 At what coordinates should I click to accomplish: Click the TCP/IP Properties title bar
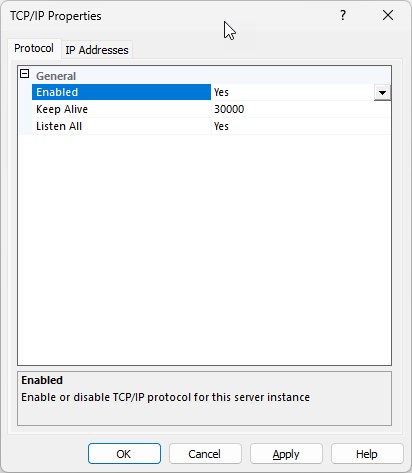167,16
